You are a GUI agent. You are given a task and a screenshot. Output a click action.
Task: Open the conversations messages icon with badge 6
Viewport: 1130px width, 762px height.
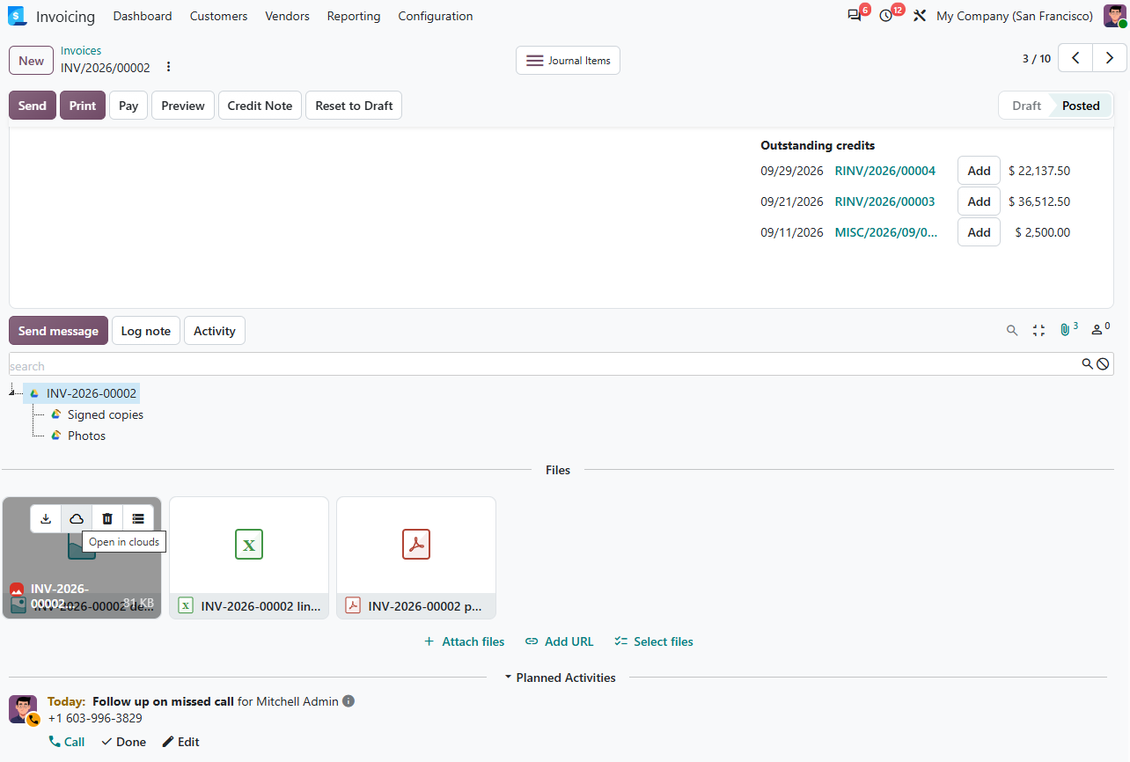(855, 15)
